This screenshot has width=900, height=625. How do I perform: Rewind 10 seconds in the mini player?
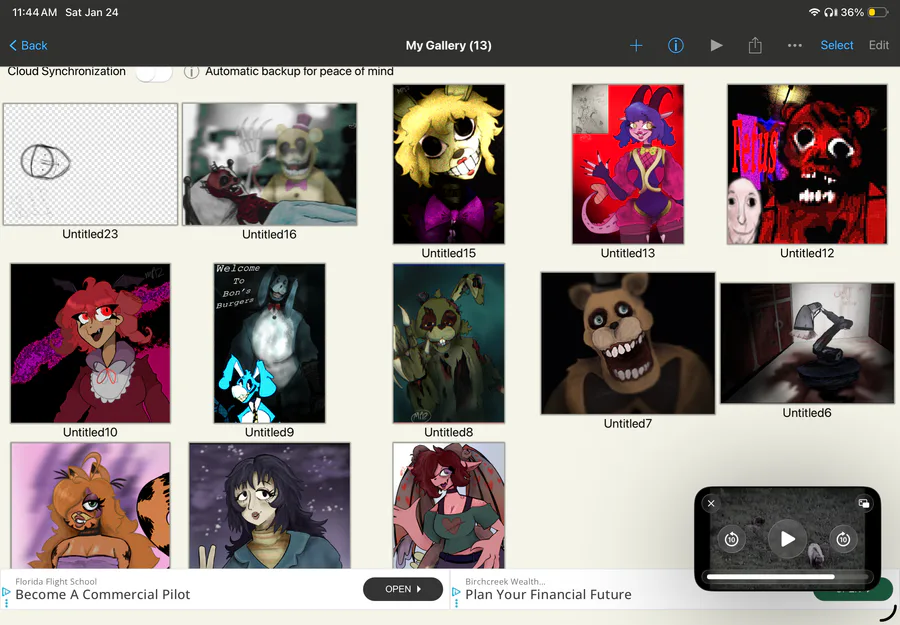731,539
